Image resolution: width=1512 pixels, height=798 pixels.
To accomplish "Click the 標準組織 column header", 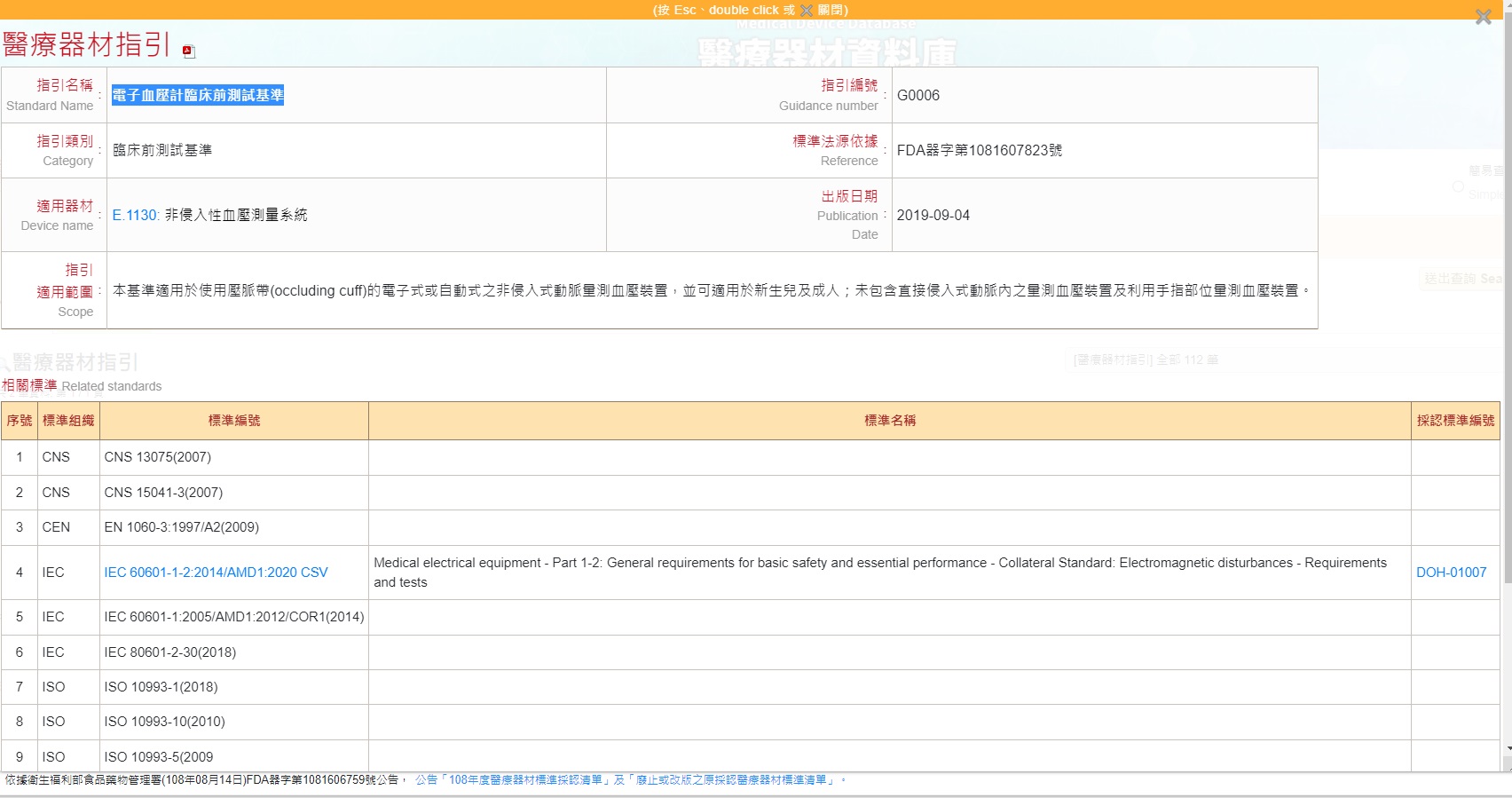I will point(68,421).
